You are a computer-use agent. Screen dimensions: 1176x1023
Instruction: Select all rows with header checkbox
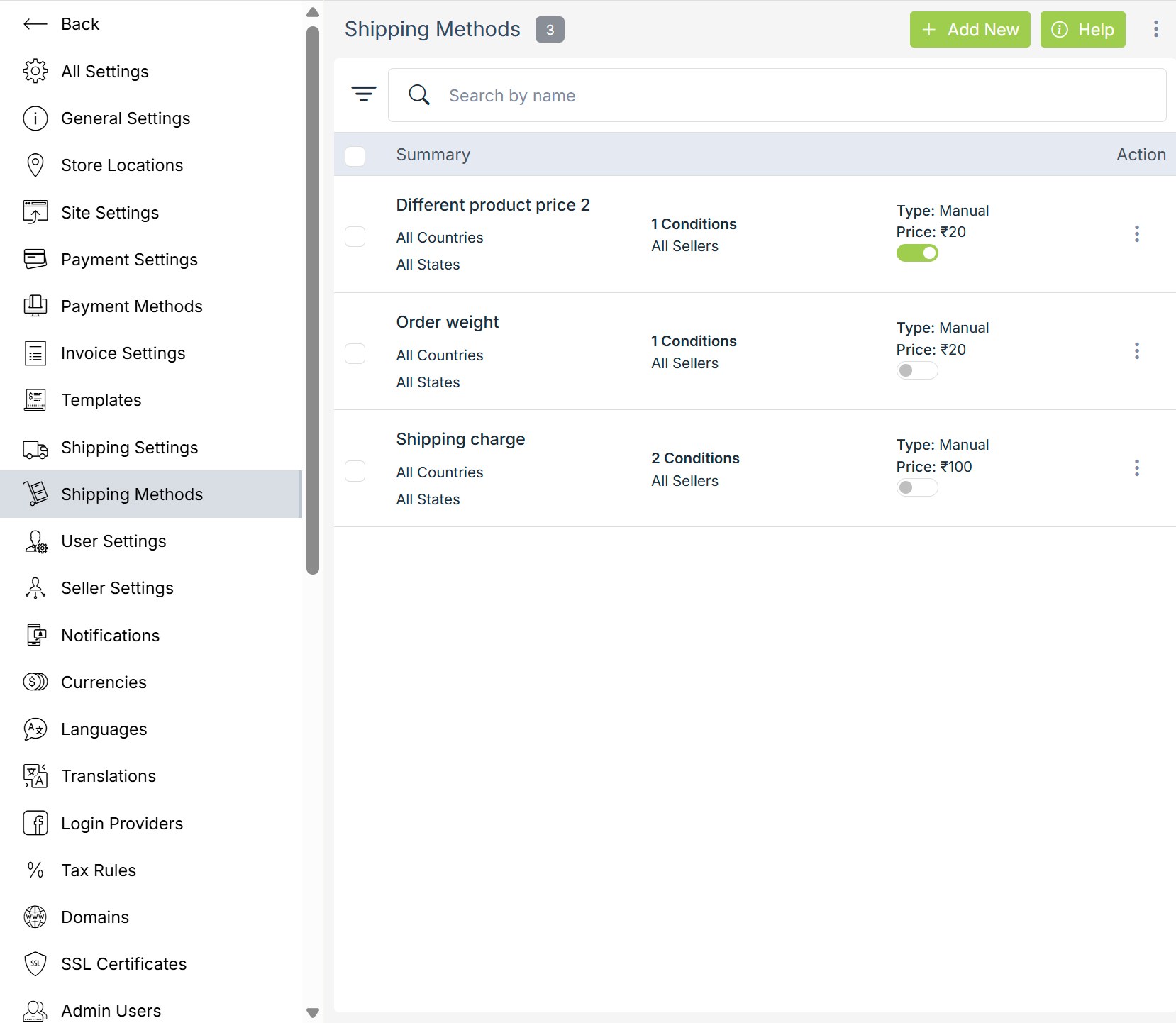tap(355, 155)
